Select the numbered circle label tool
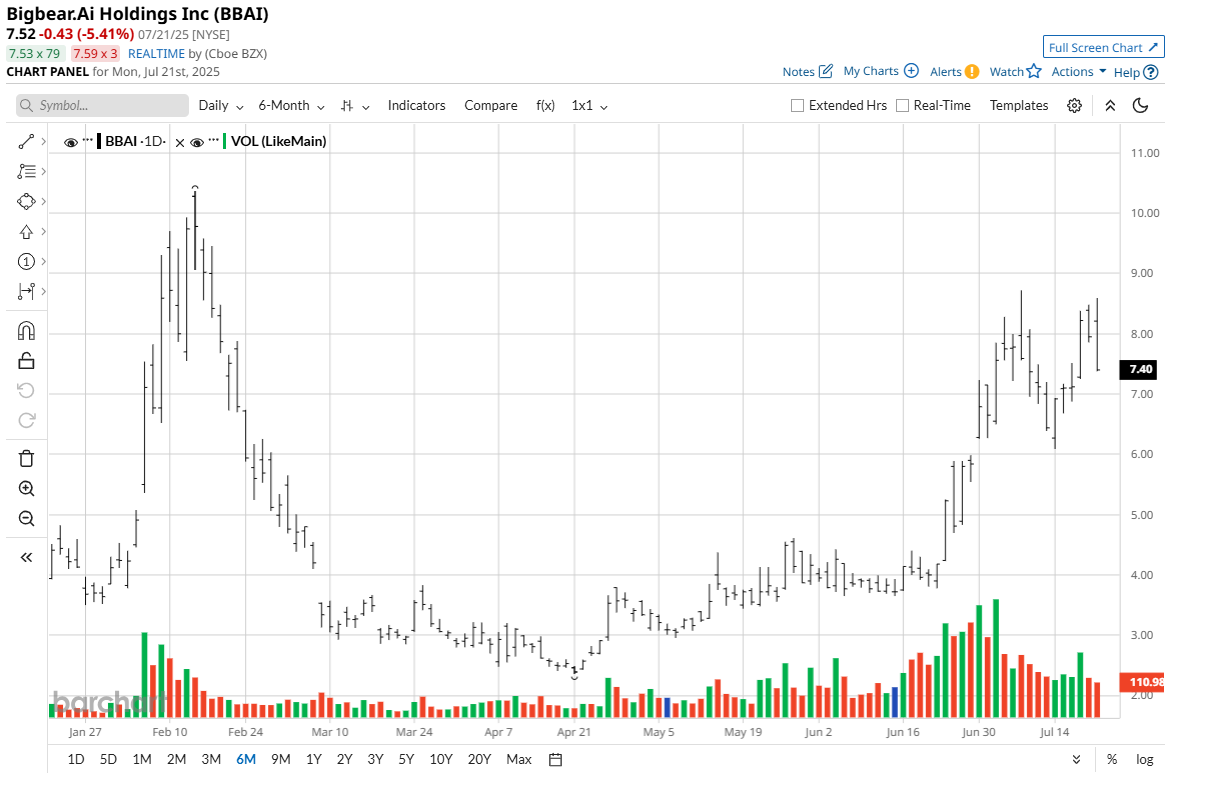 click(26, 261)
